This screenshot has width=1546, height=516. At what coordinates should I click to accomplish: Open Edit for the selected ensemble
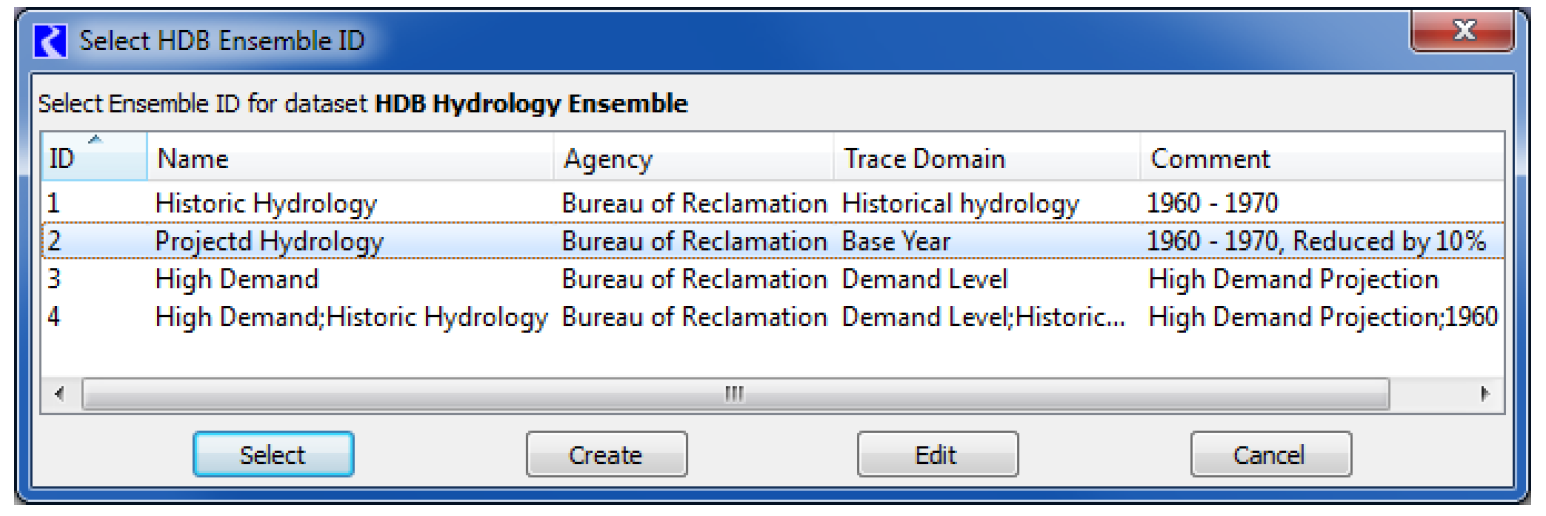(x=937, y=455)
